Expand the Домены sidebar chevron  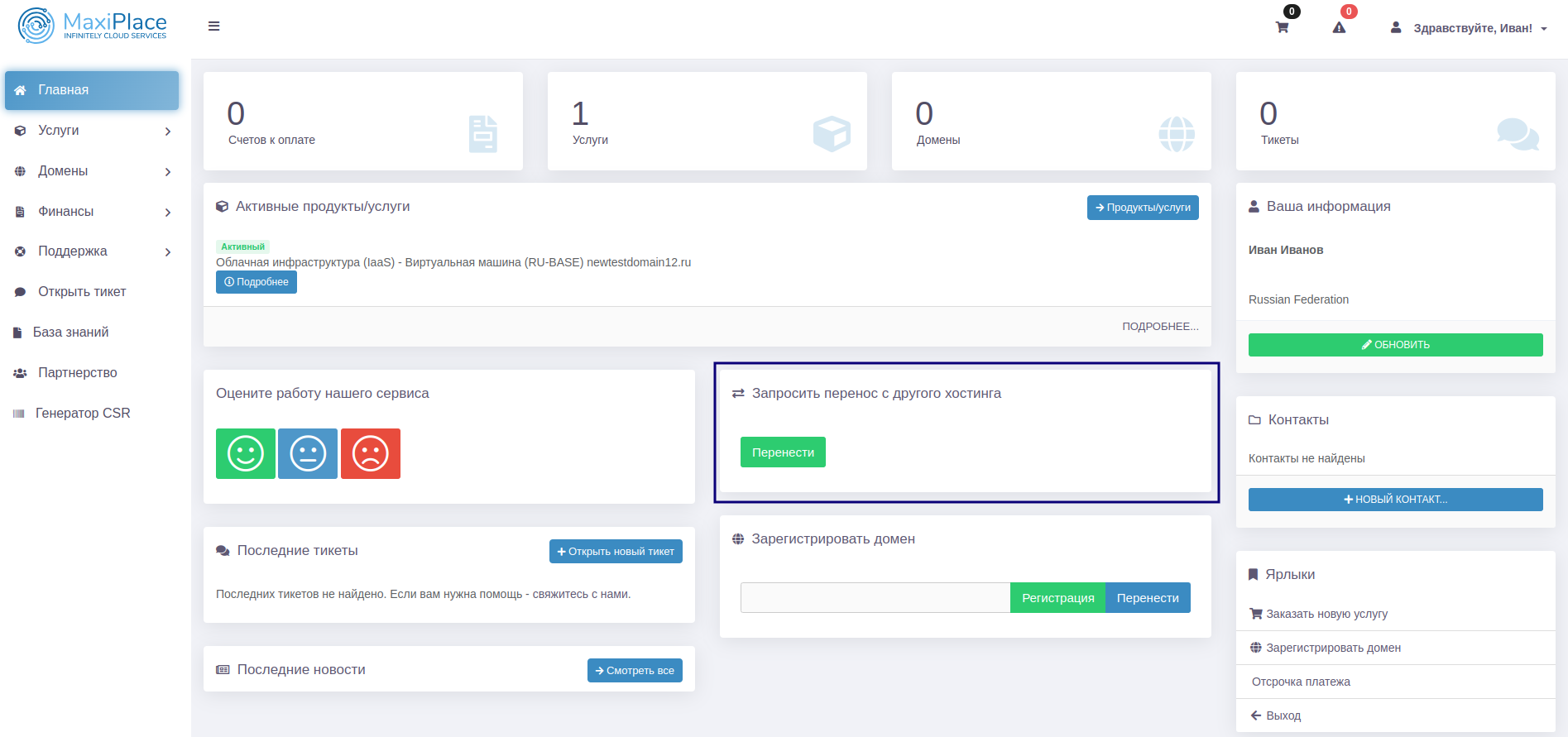[x=168, y=172]
